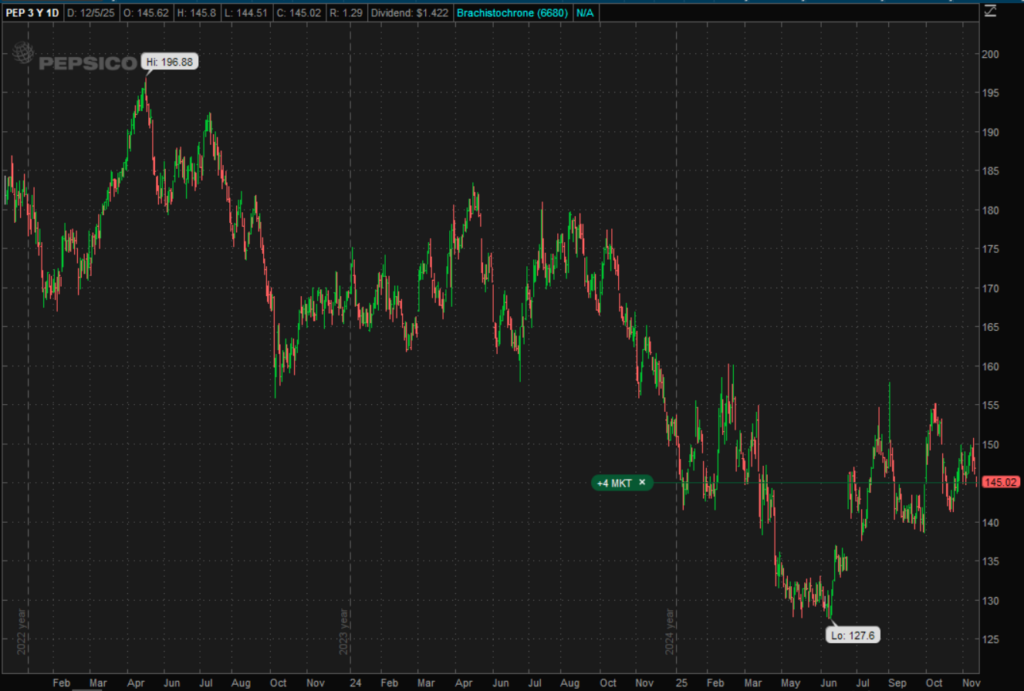This screenshot has height=691, width=1024.
Task: Click the Dividend: $1.422 header field
Action: [412, 12]
